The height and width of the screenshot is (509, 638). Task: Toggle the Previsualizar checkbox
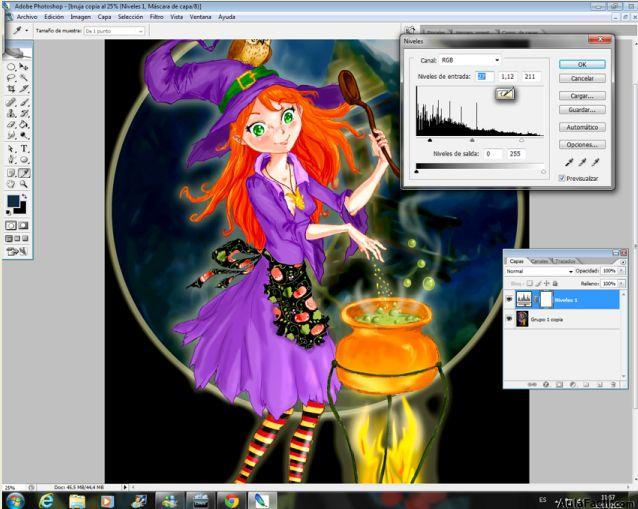[562, 178]
